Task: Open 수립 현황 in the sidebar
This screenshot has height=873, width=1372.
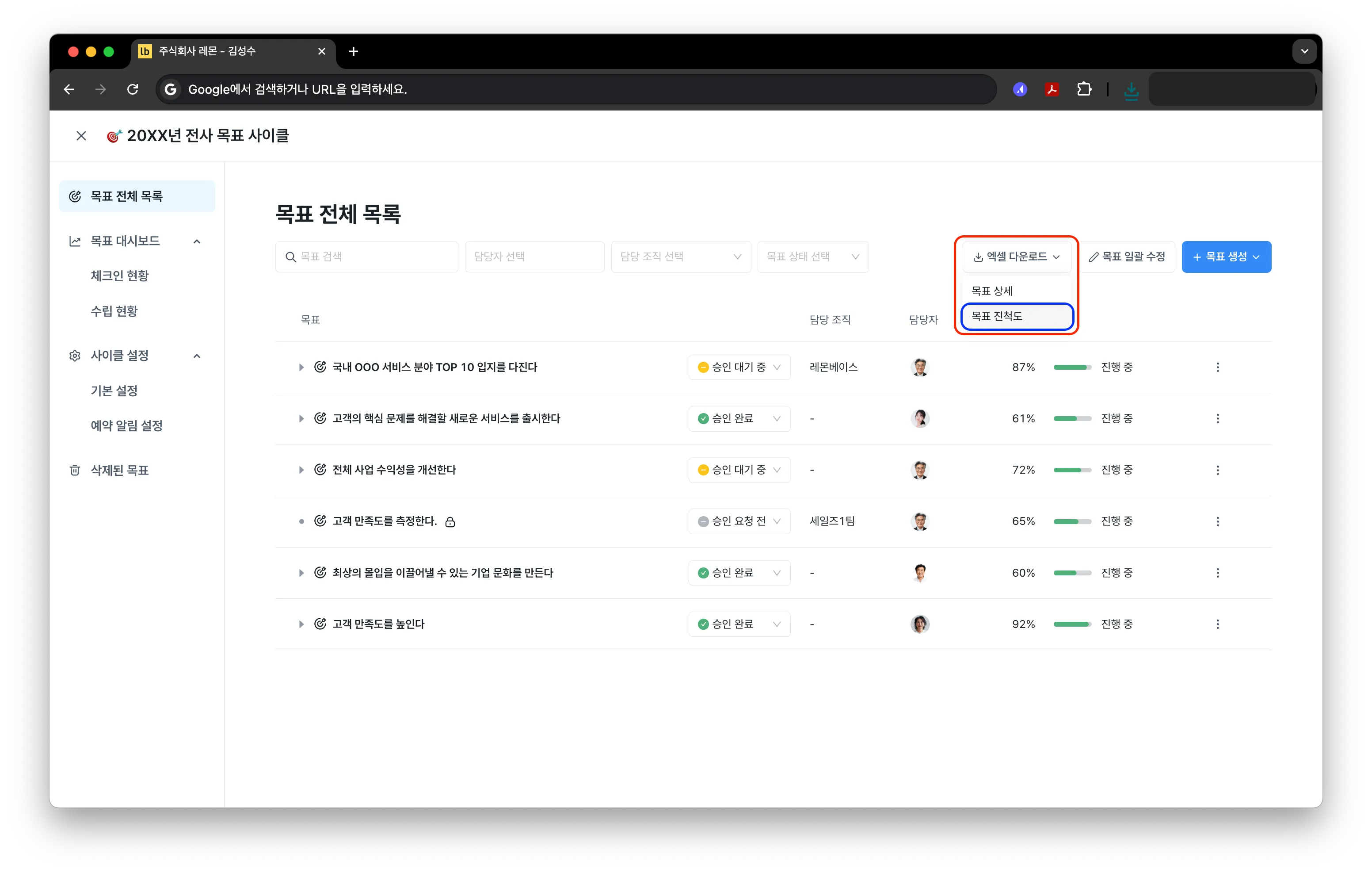Action: (114, 311)
